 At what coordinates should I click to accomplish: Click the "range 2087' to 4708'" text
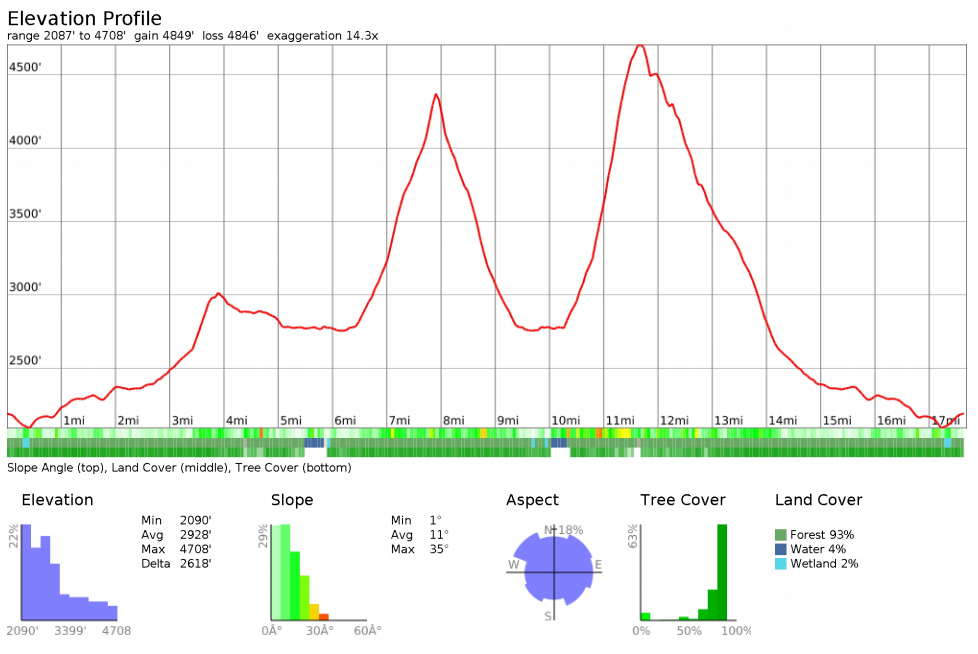pos(66,36)
